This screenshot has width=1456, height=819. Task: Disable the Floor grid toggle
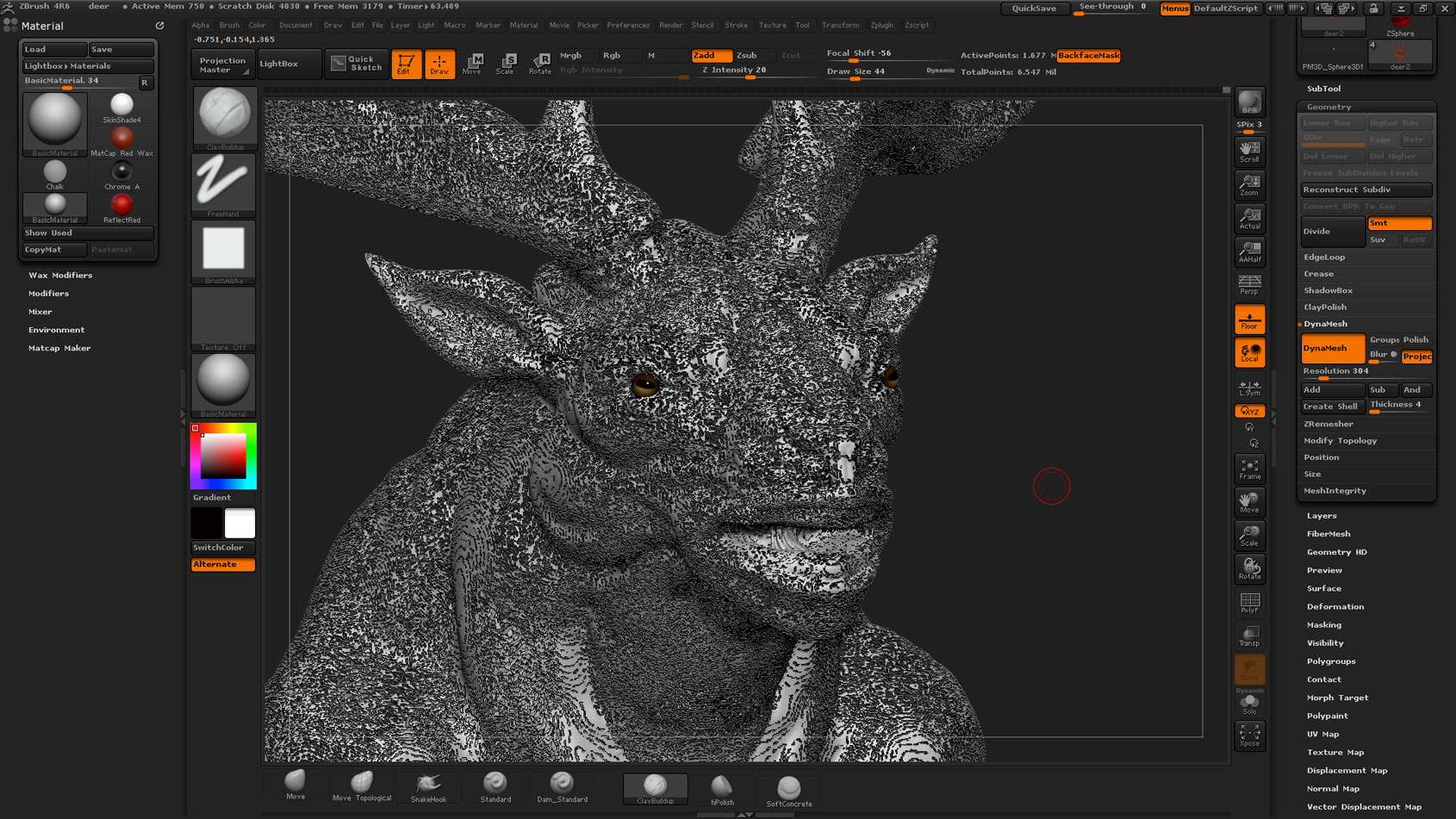tap(1249, 320)
